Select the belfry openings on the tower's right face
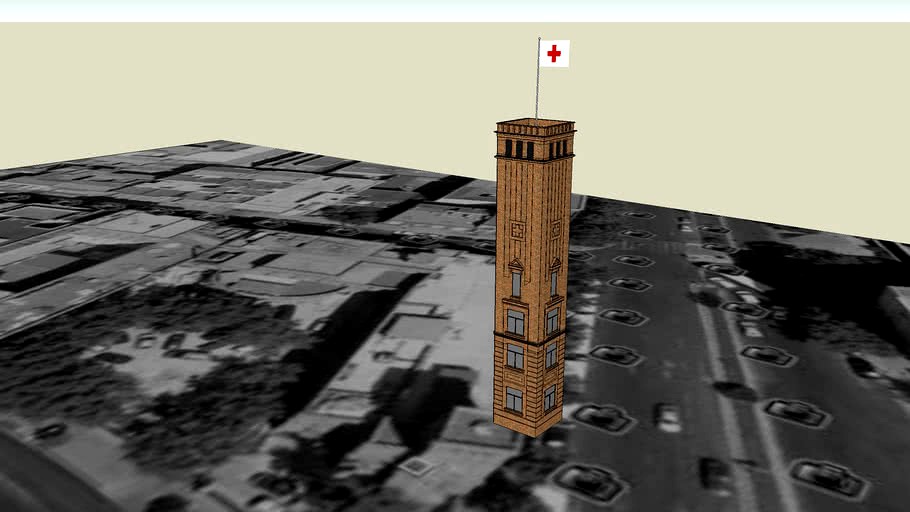 [558, 149]
